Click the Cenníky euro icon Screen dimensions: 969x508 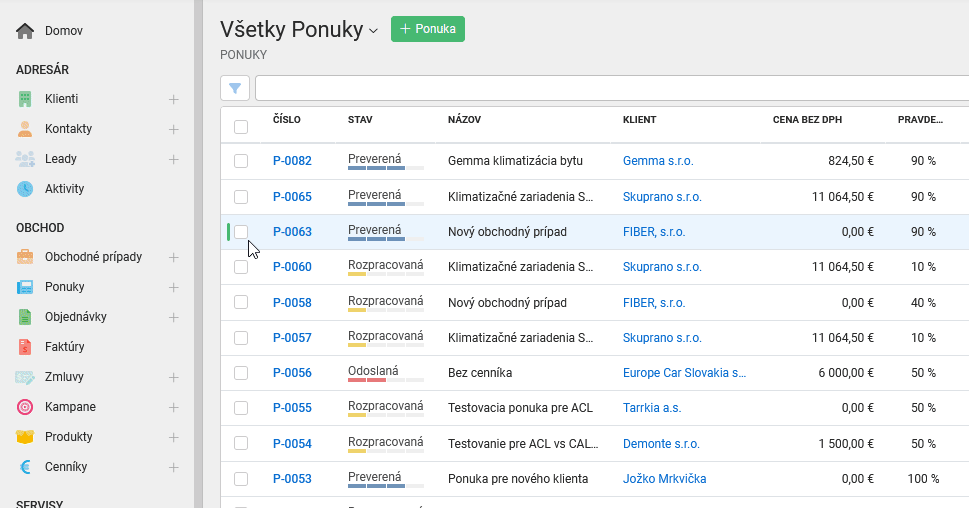click(25, 467)
